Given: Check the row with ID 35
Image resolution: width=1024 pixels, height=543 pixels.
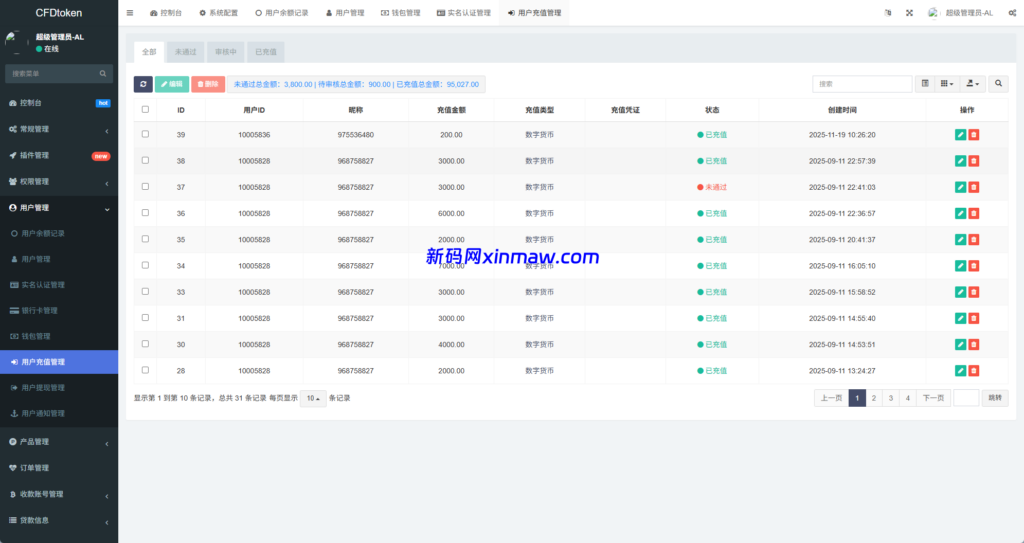Looking at the screenshot, I should pyautogui.click(x=145, y=239).
